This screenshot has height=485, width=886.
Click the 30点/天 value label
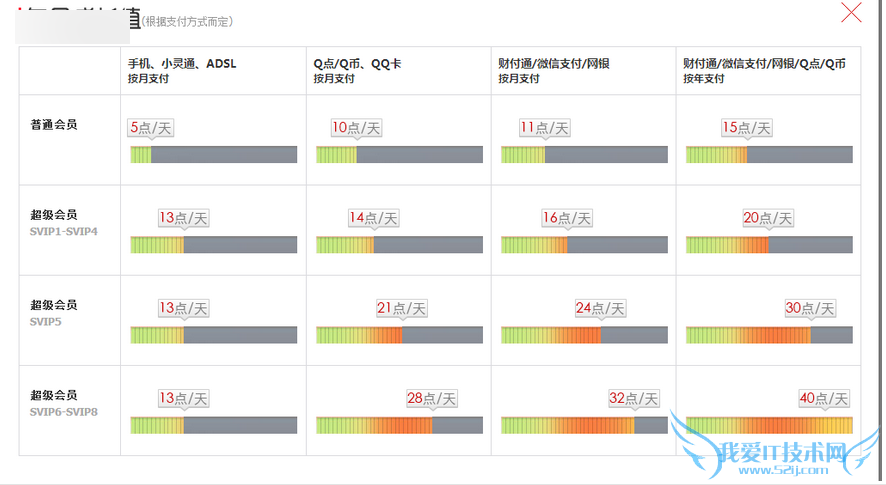pyautogui.click(x=809, y=308)
